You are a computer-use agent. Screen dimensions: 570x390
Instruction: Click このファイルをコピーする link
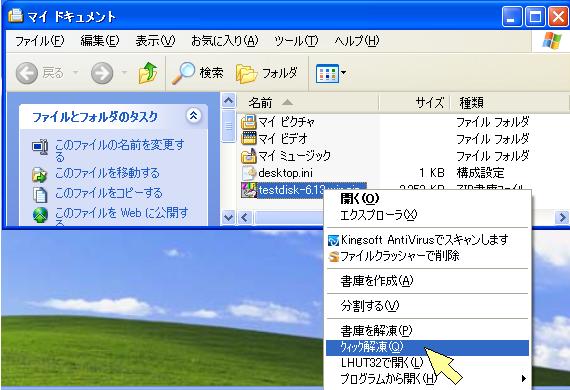tap(108, 193)
